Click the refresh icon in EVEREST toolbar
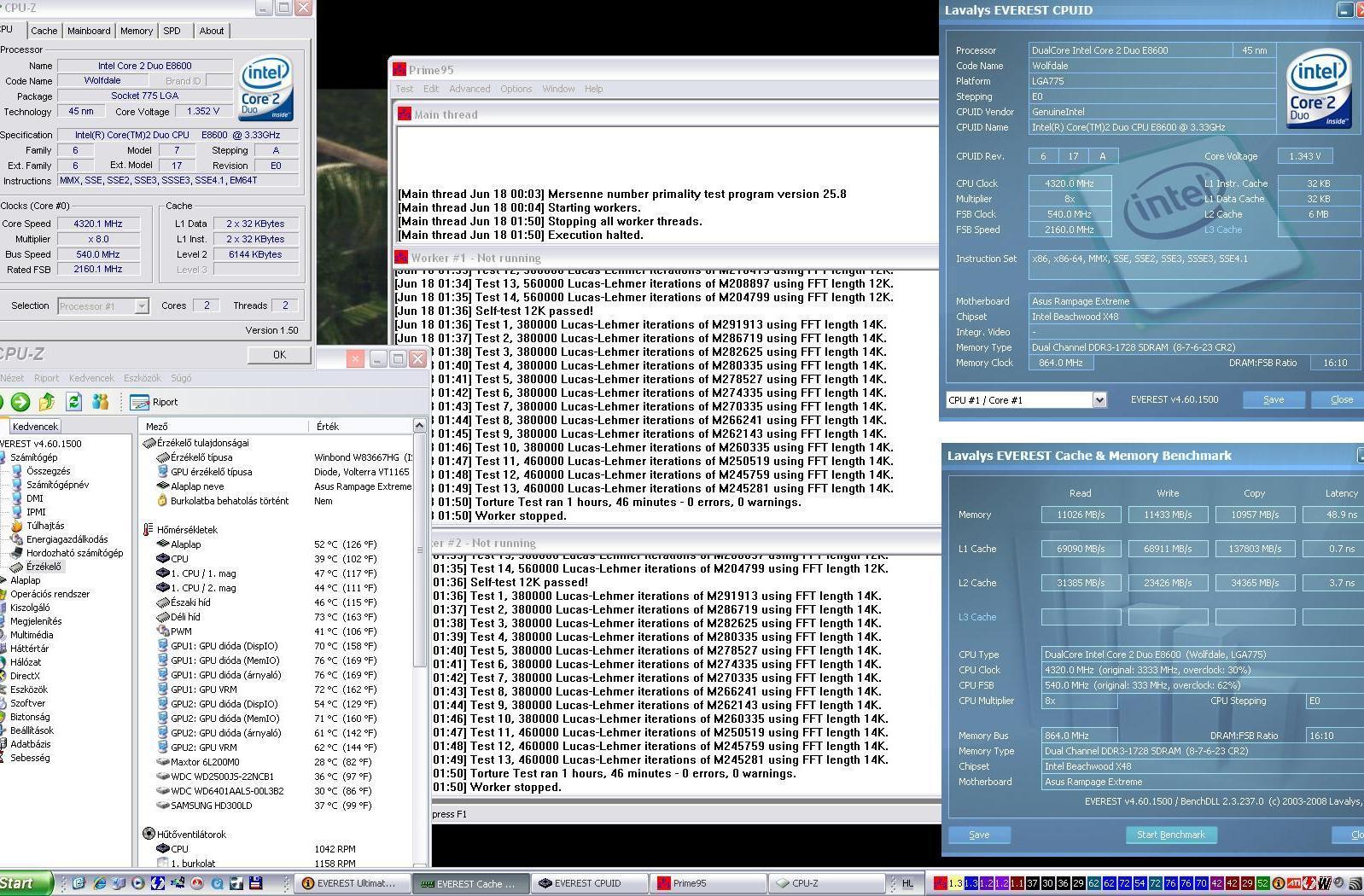Viewport: 1364px width, 896px height. click(x=74, y=402)
